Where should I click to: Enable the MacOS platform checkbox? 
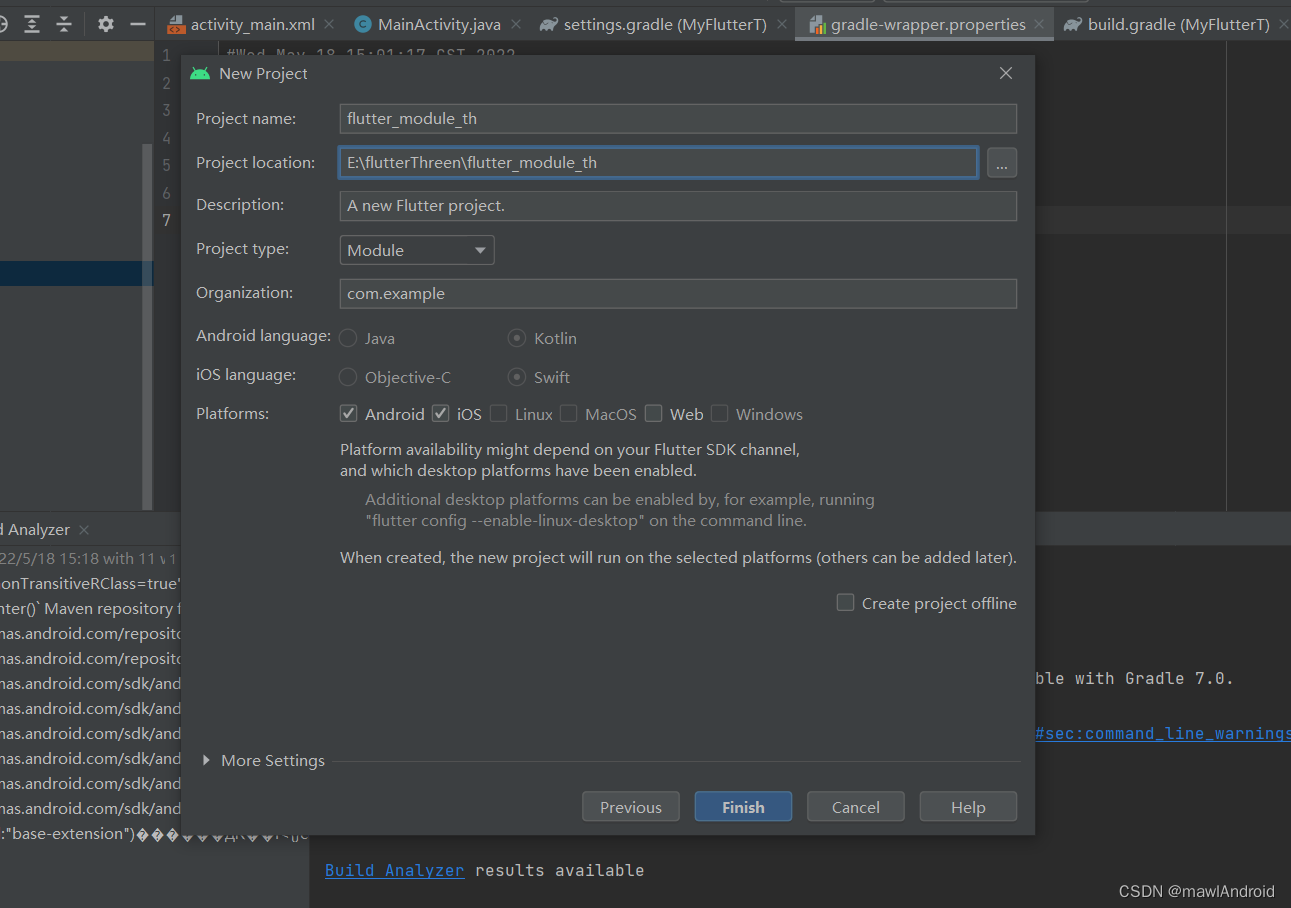click(x=569, y=413)
